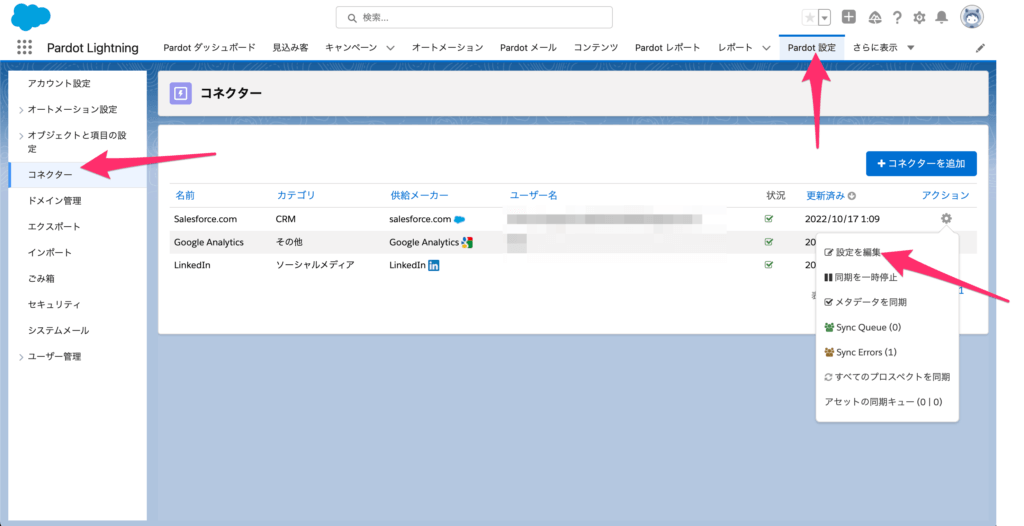This screenshot has width=1024, height=526.
Task: Open the user profile avatar
Action: [x=972, y=17]
